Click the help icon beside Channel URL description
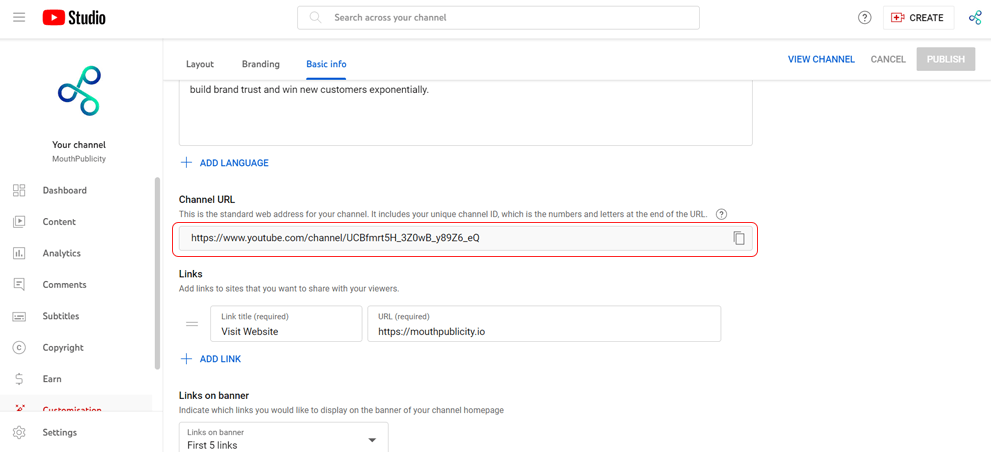Screen dimensions: 991x452 [x=721, y=214]
